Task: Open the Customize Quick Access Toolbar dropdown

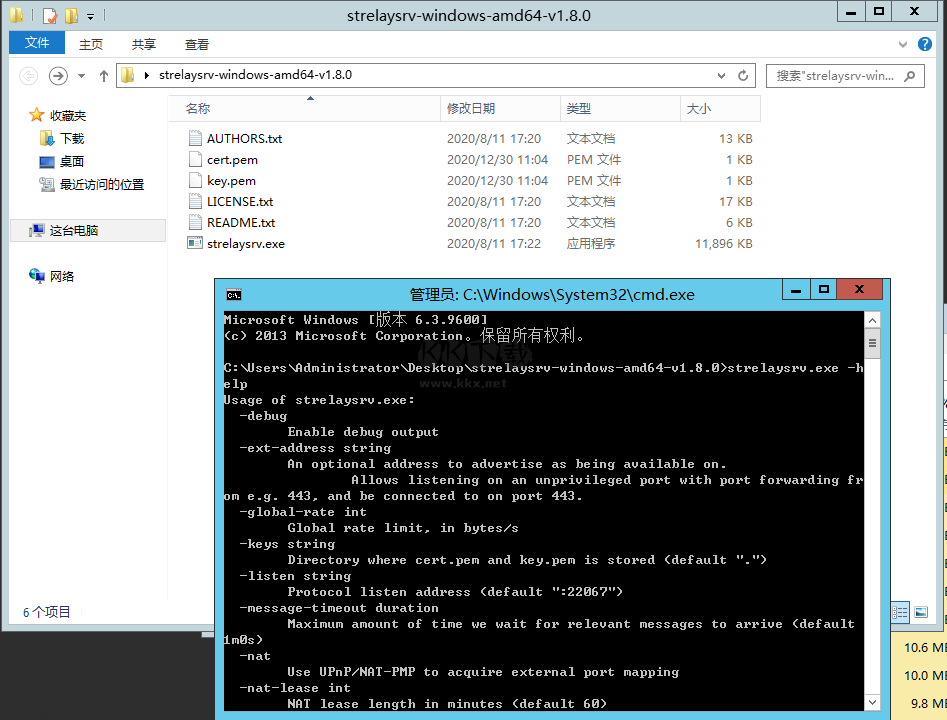Action: (90, 17)
